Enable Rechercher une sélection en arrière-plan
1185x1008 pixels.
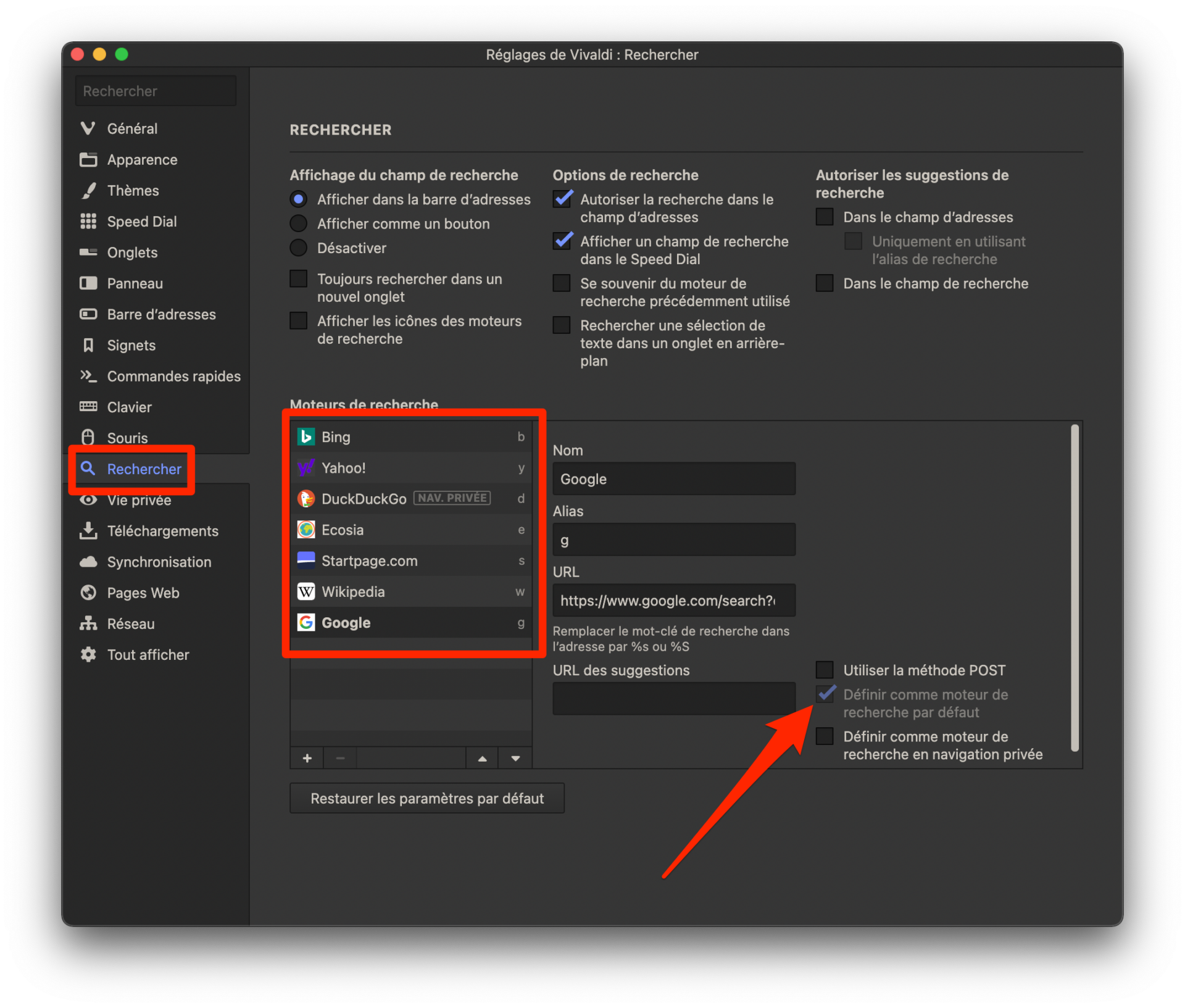click(562, 325)
